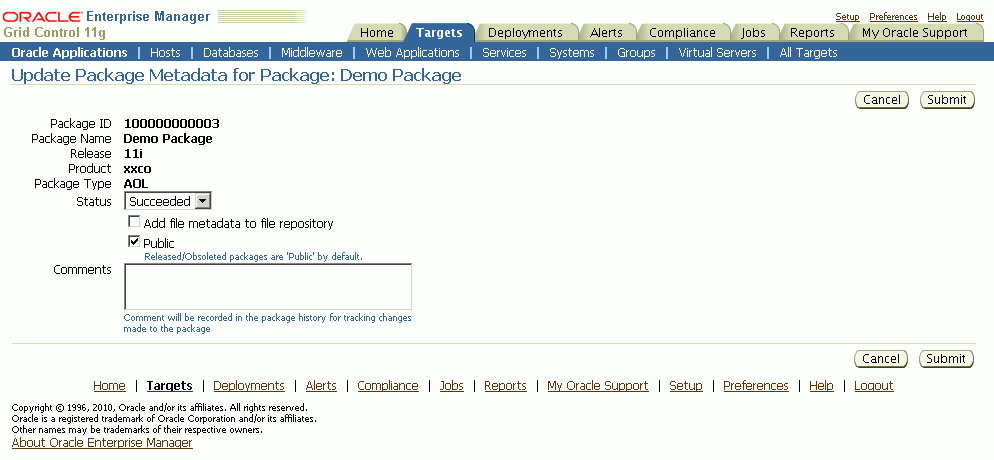This screenshot has width=994, height=460.
Task: Open the Virtual Servers subtab
Action: click(718, 53)
